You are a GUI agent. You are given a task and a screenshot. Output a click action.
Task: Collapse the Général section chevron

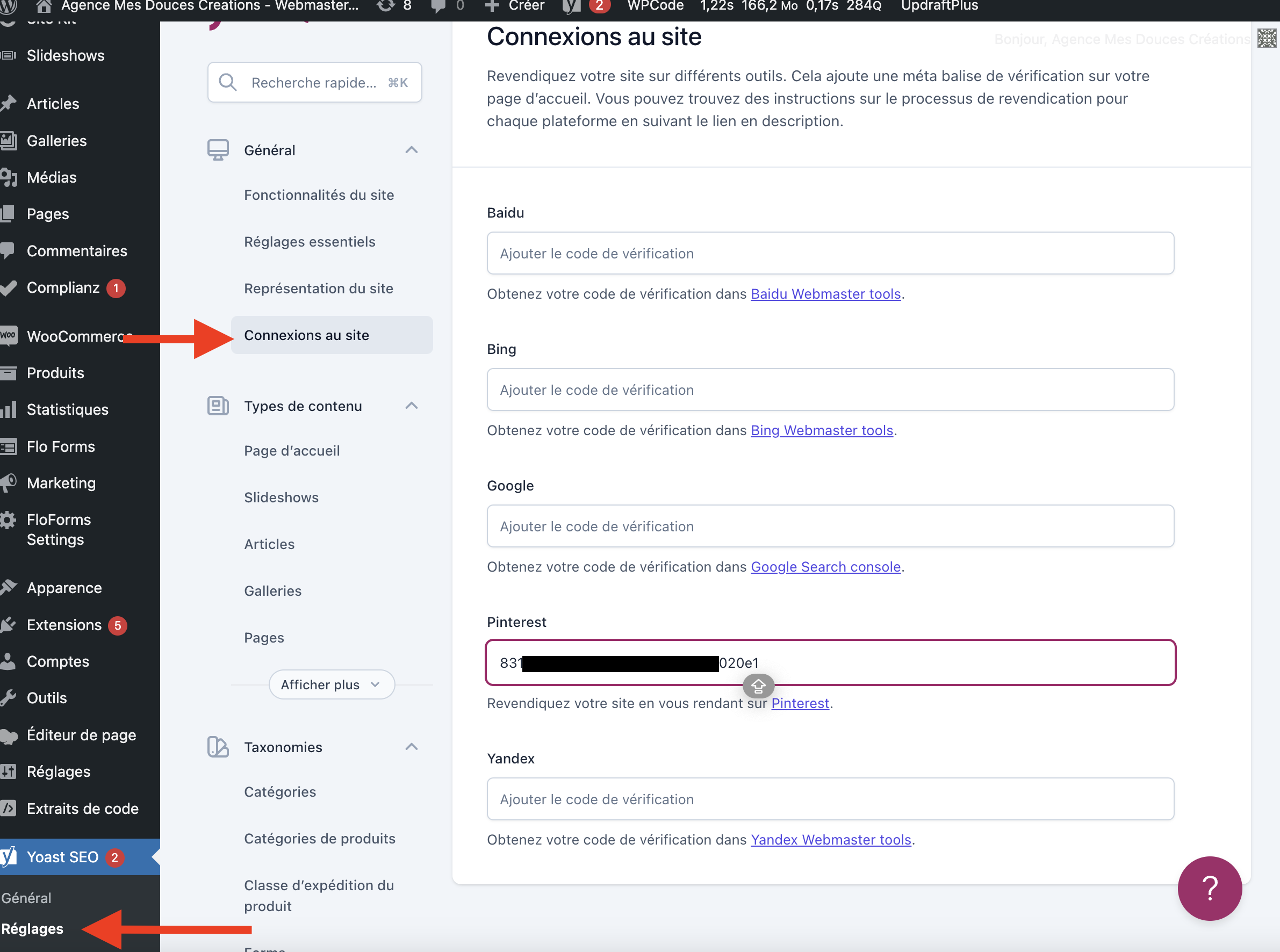point(412,150)
